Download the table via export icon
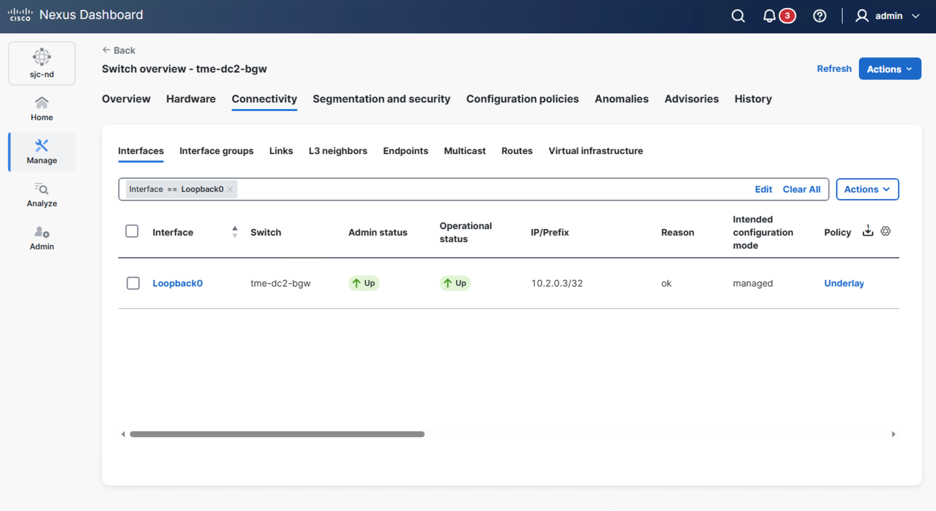The width and height of the screenshot is (936, 511). click(868, 231)
